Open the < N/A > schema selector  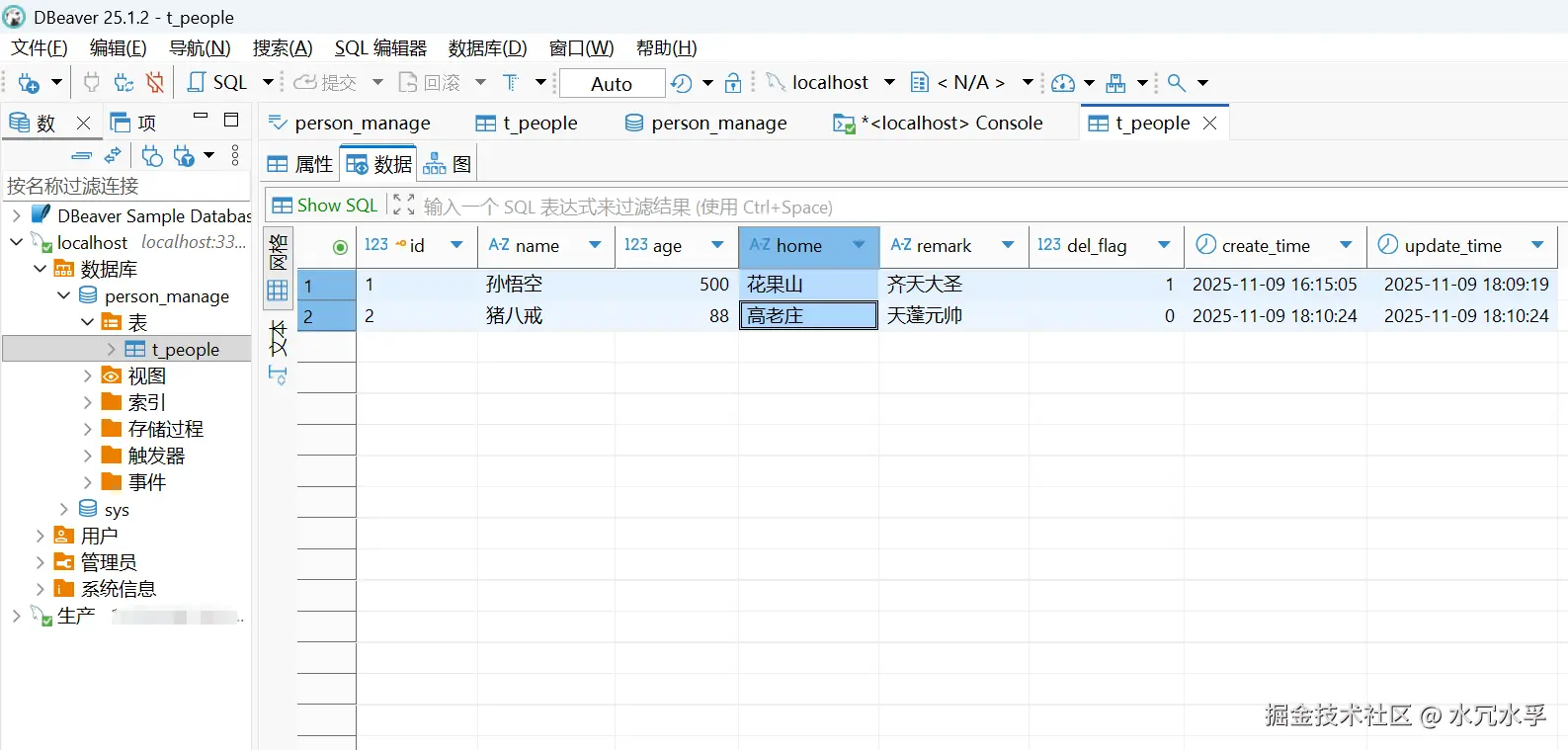coord(971,83)
